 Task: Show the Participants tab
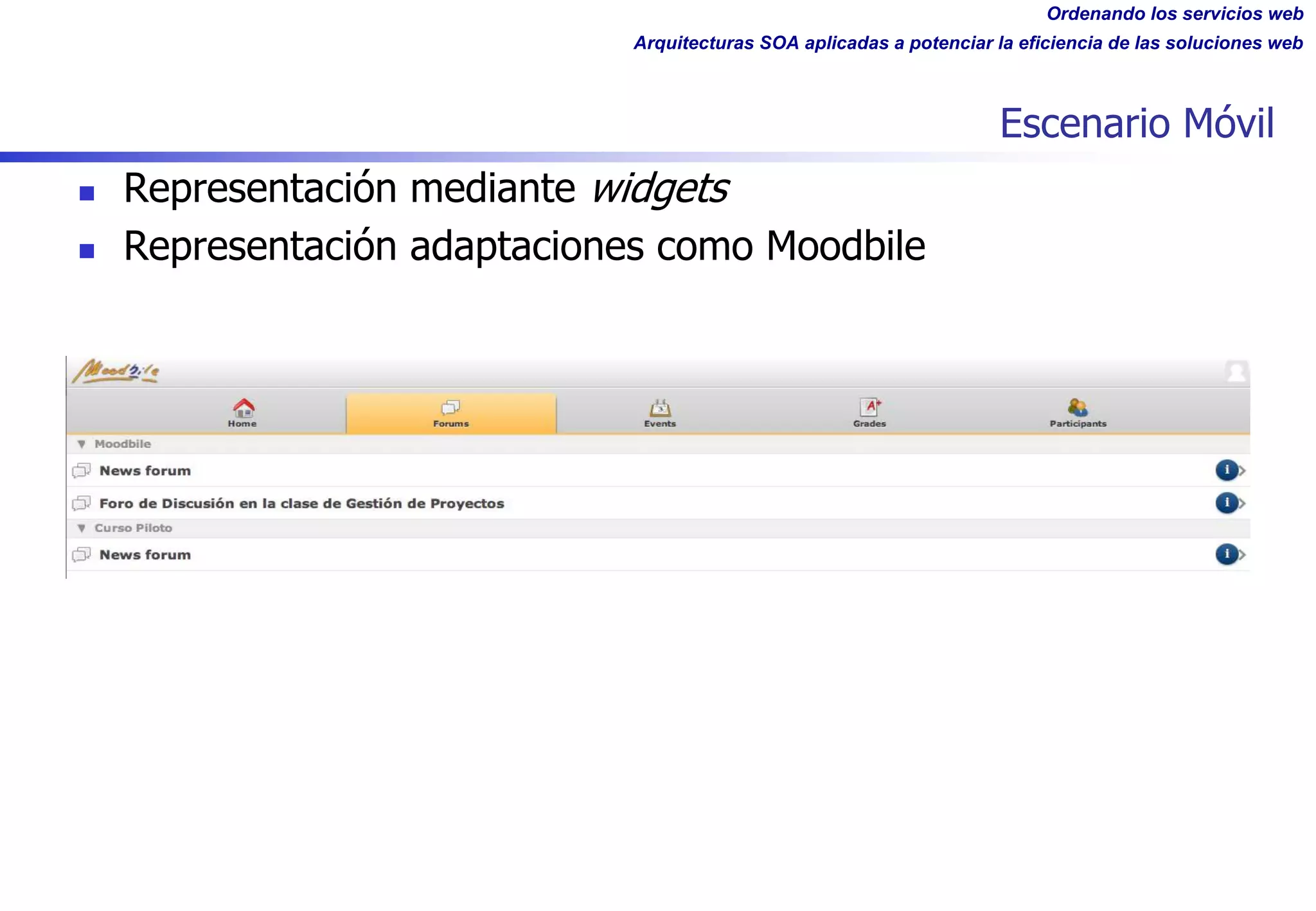point(1078,413)
